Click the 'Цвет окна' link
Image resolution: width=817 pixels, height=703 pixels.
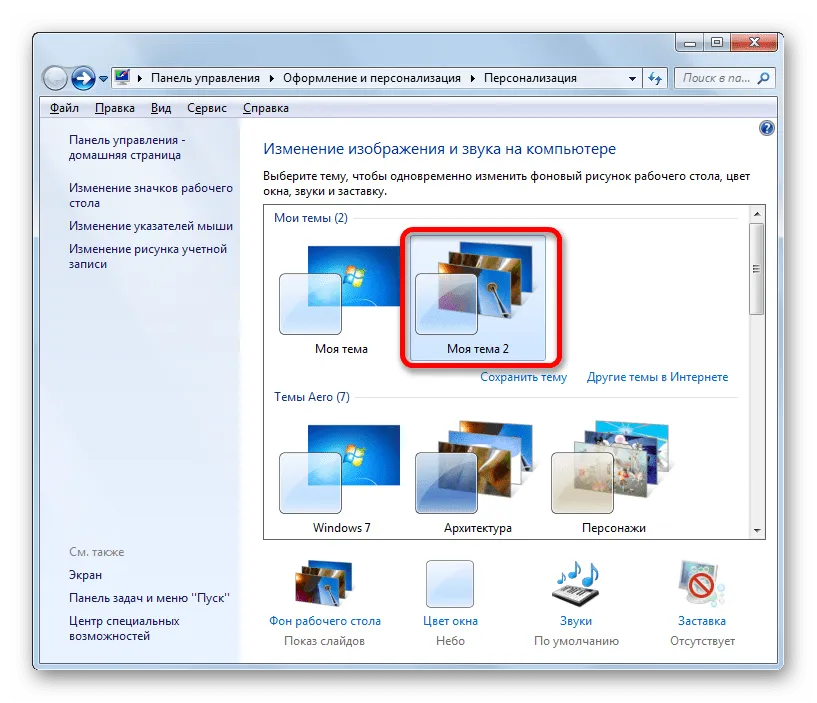point(450,621)
